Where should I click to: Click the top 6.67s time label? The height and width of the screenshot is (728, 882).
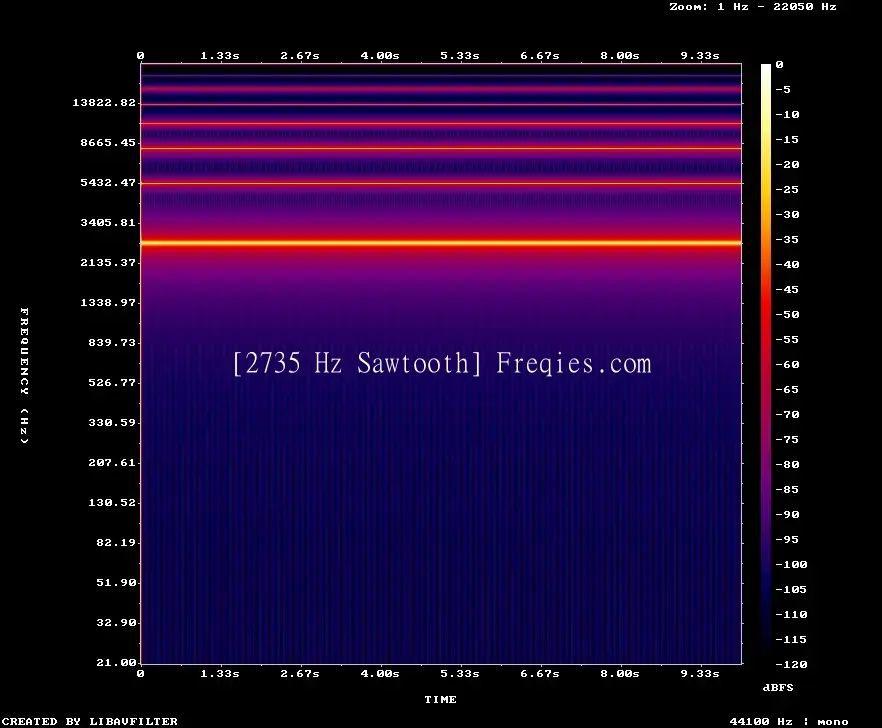[539, 56]
